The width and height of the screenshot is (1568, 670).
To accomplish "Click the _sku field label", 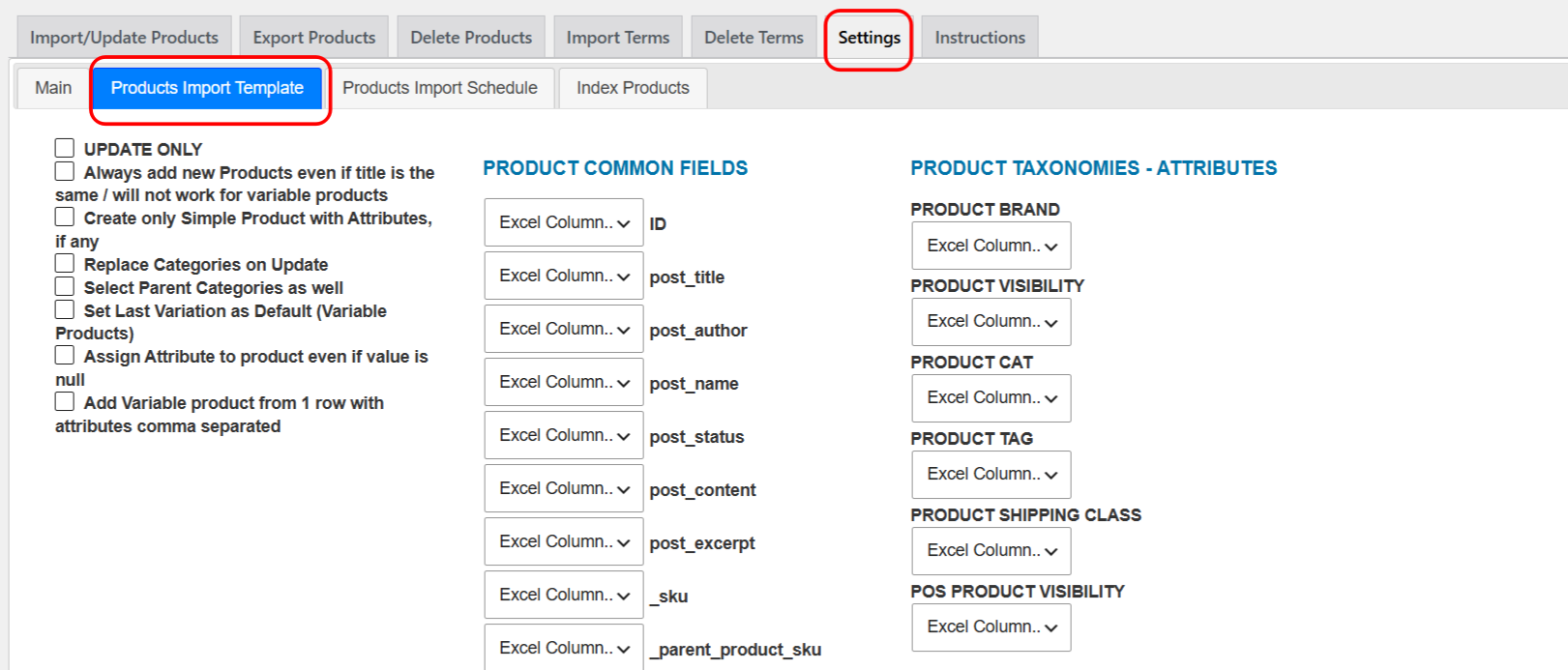I will tap(668, 597).
